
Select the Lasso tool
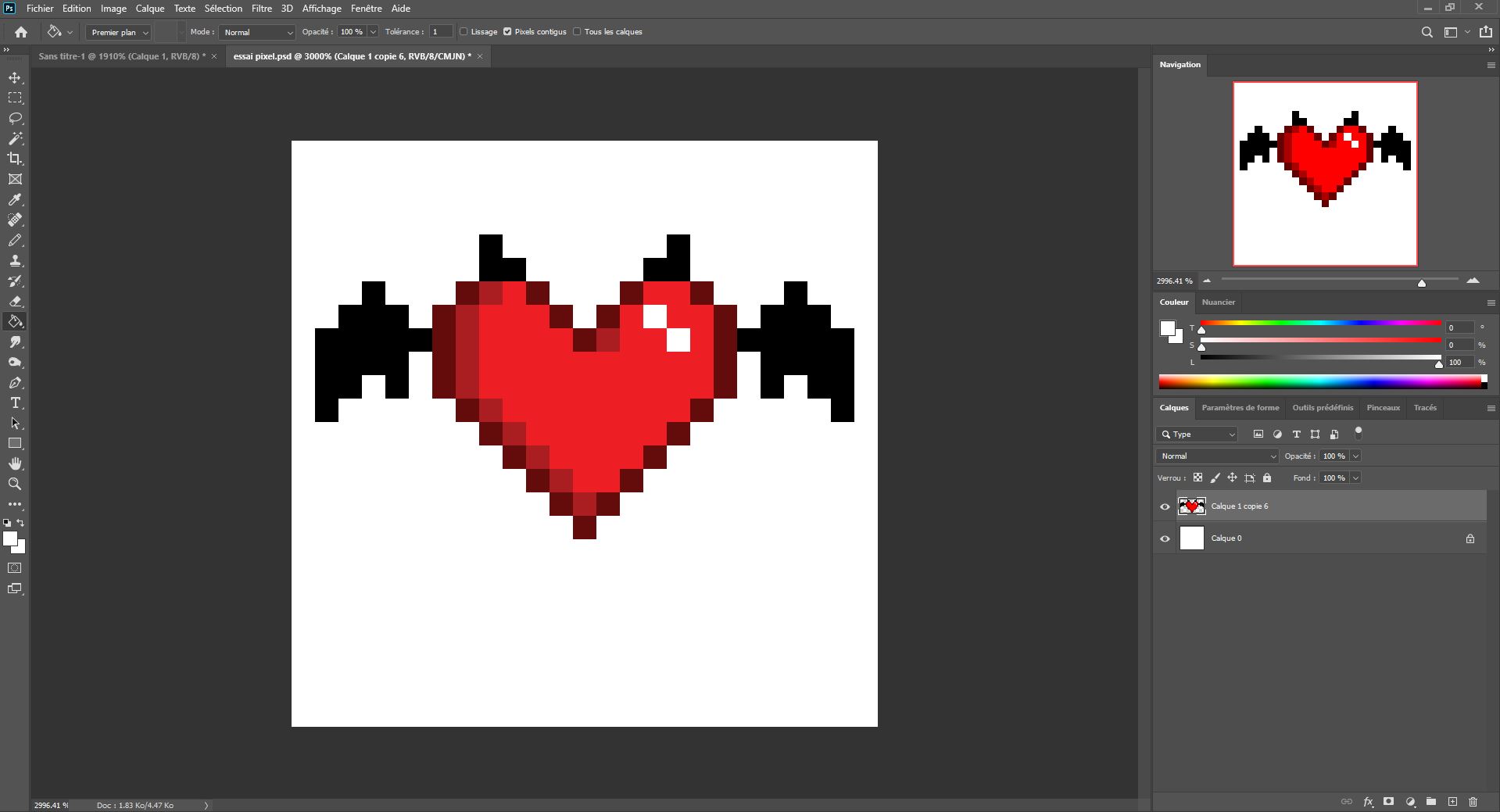point(15,118)
